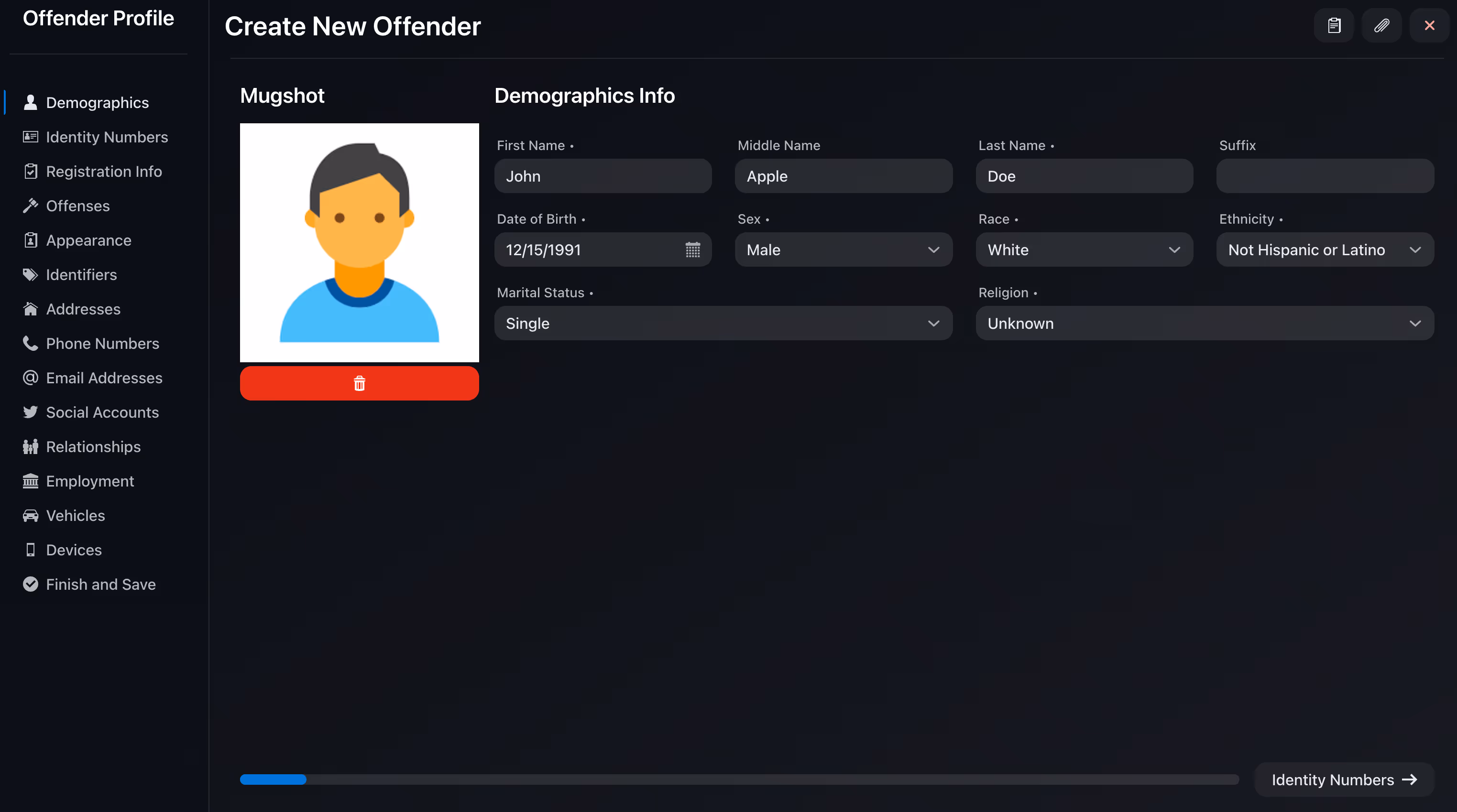The width and height of the screenshot is (1457, 812).
Task: Click the car icon next to Vehicles
Action: [x=31, y=515]
